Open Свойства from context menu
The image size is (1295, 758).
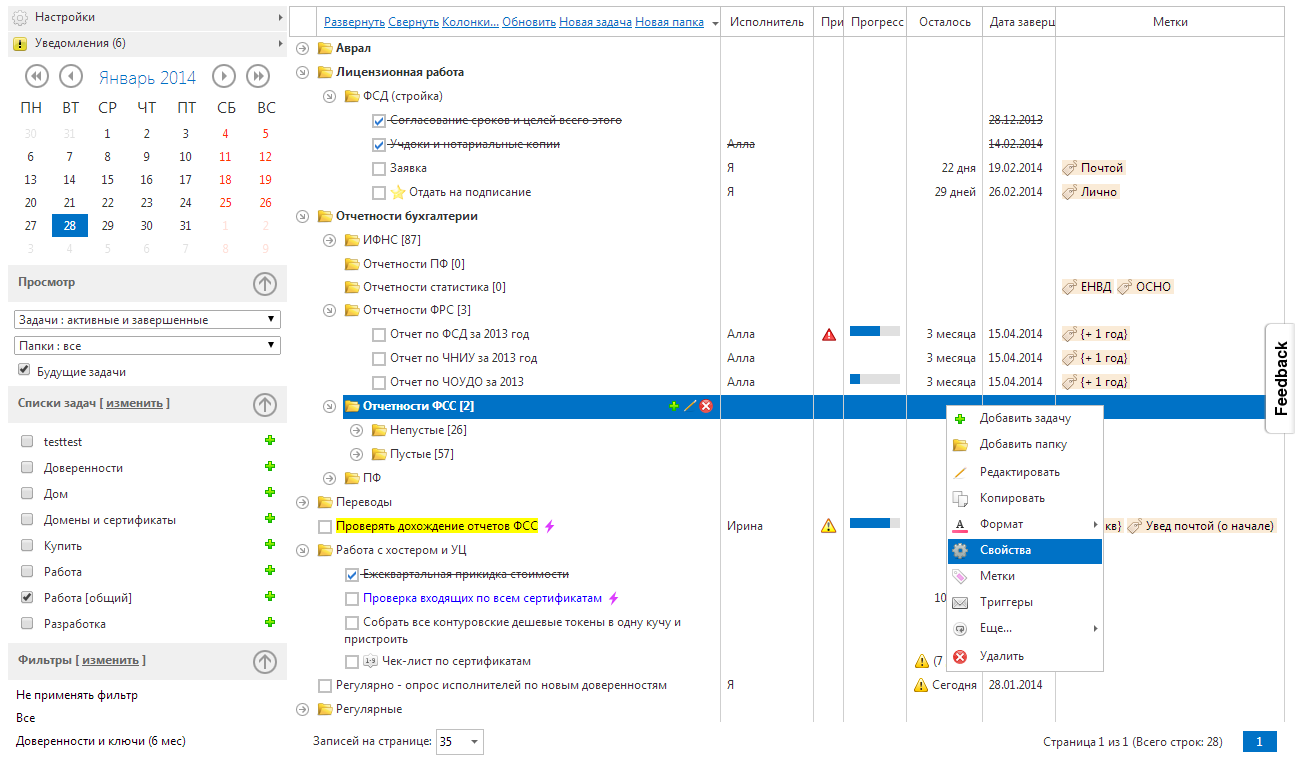pyautogui.click(x=1025, y=550)
